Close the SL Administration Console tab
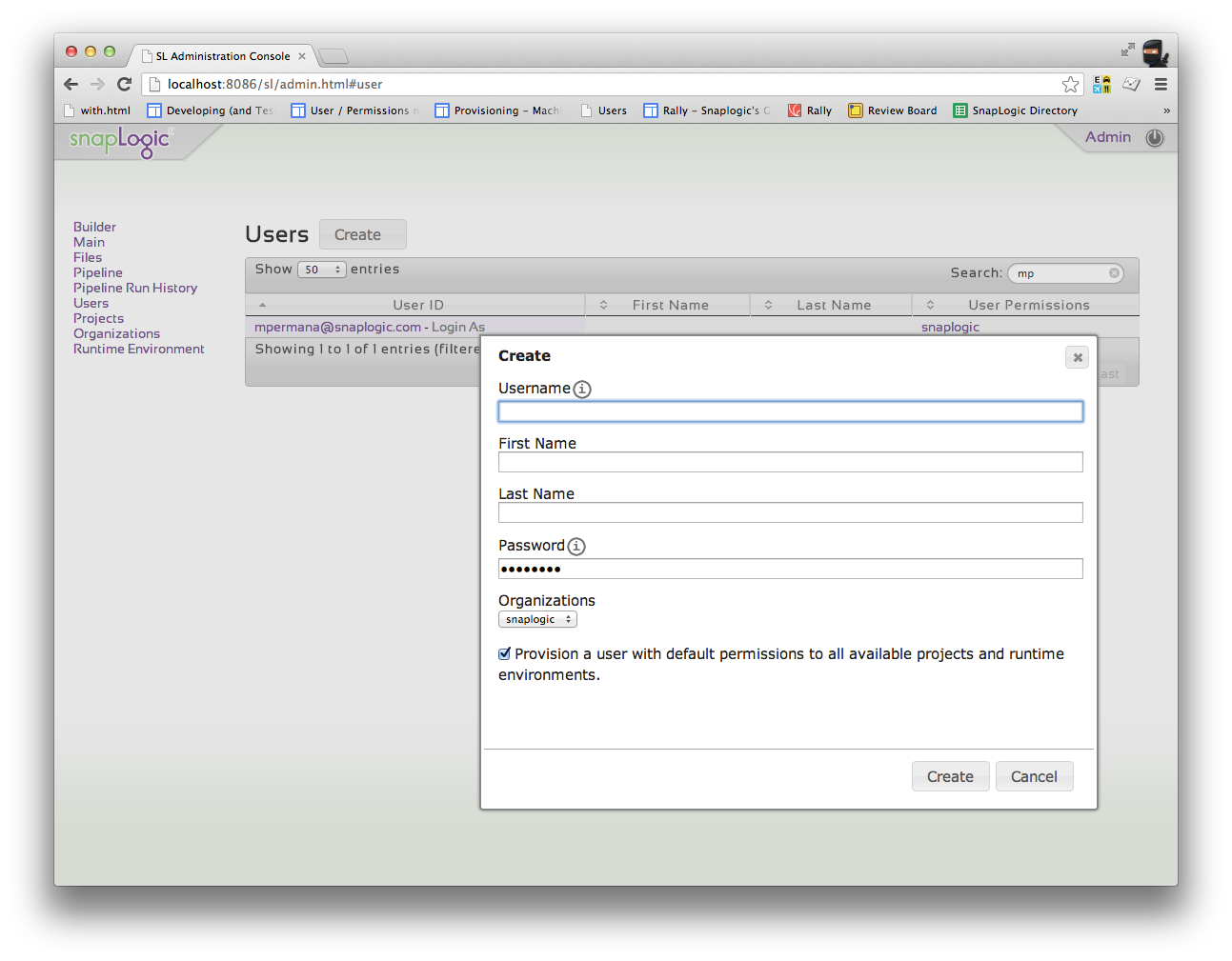The width and height of the screenshot is (1232, 961). [302, 56]
